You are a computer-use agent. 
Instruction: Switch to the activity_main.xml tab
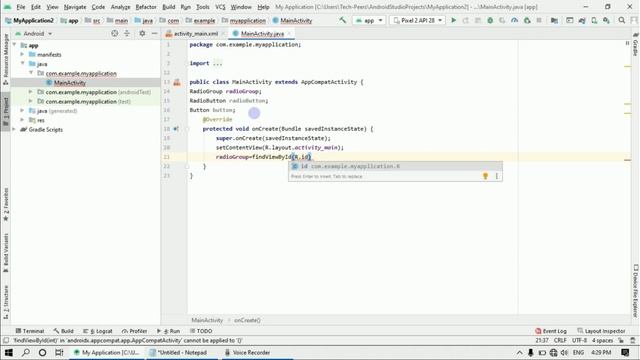click(196, 33)
